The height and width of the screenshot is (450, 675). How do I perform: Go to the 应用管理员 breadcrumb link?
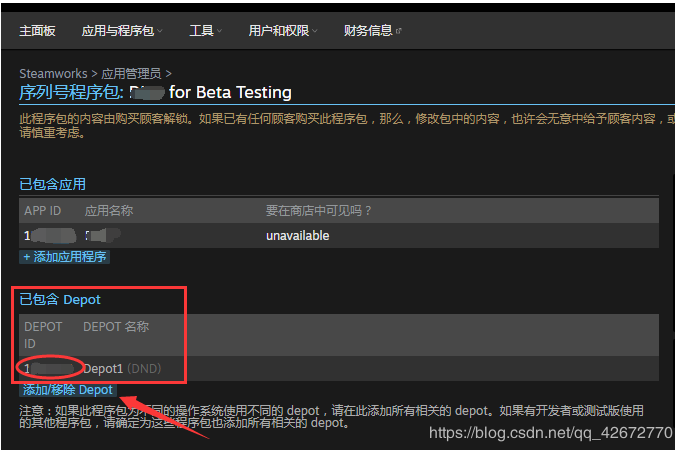131,74
